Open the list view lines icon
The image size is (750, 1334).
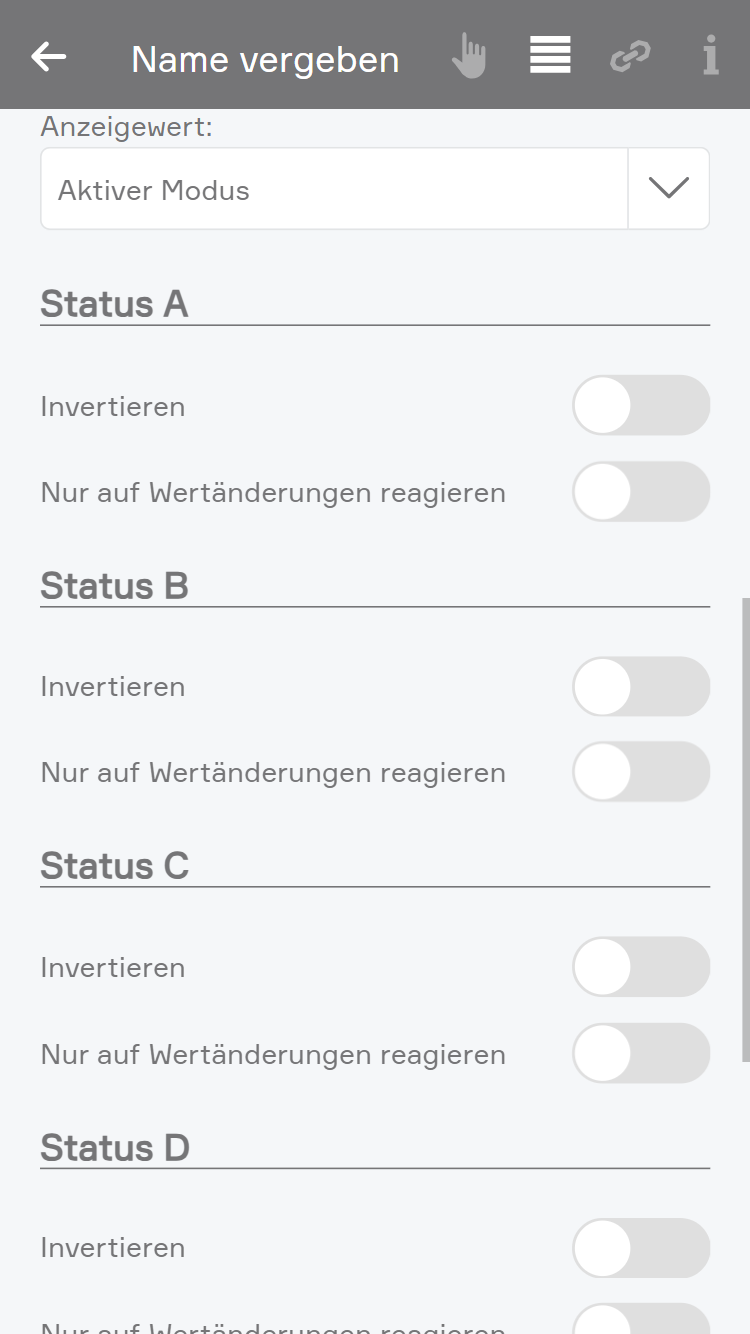click(550, 56)
